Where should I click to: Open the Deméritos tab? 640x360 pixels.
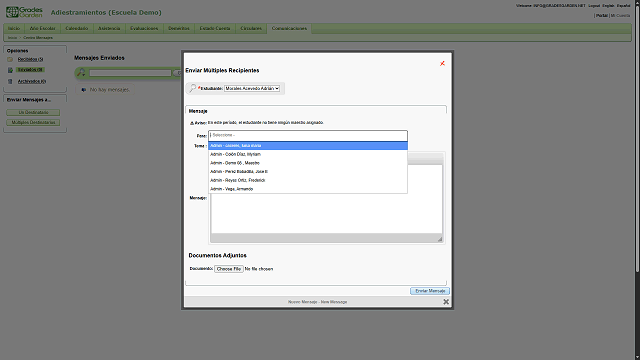(179, 28)
